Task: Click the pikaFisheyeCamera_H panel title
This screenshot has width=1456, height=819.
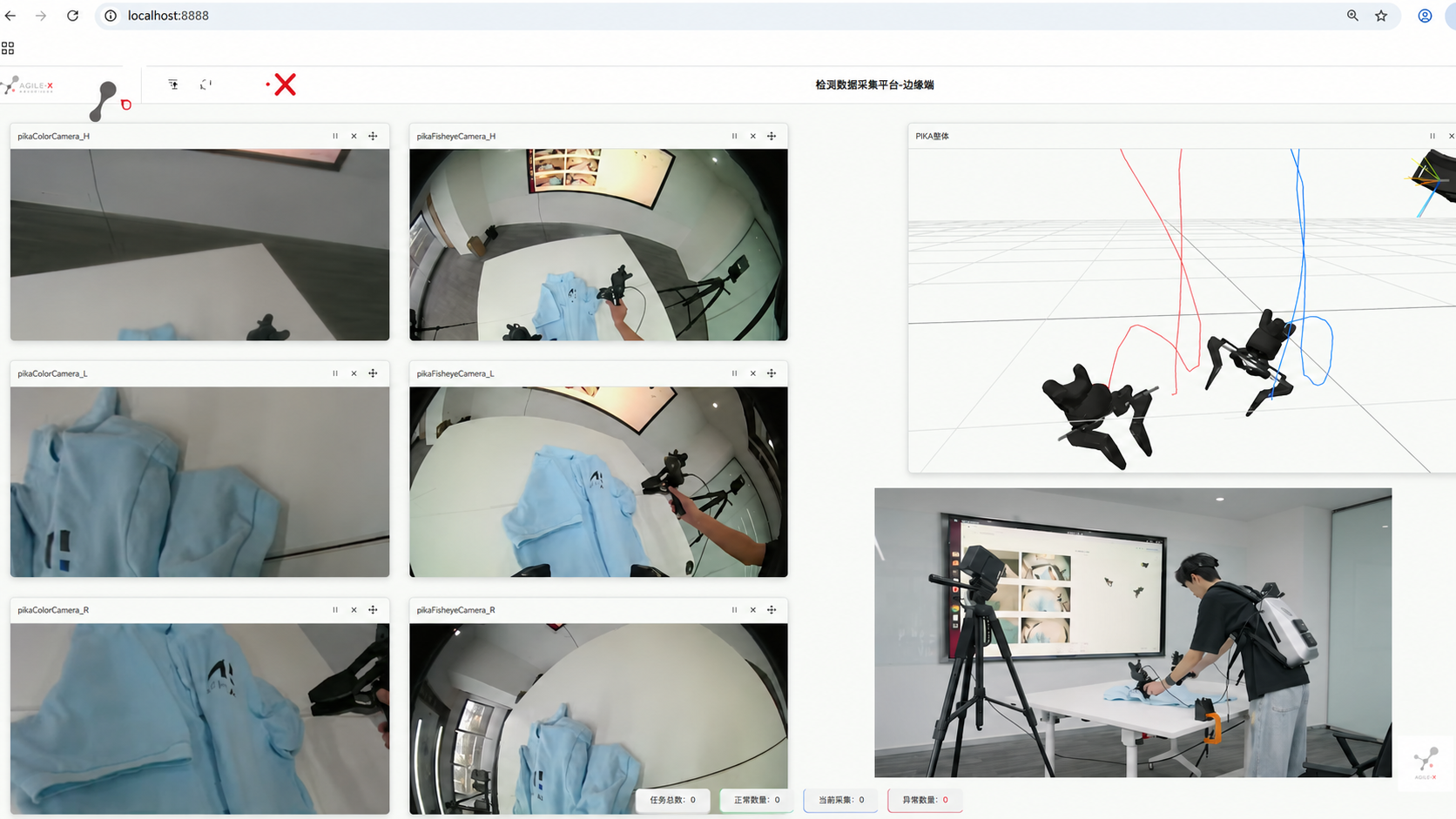Action: (455, 137)
